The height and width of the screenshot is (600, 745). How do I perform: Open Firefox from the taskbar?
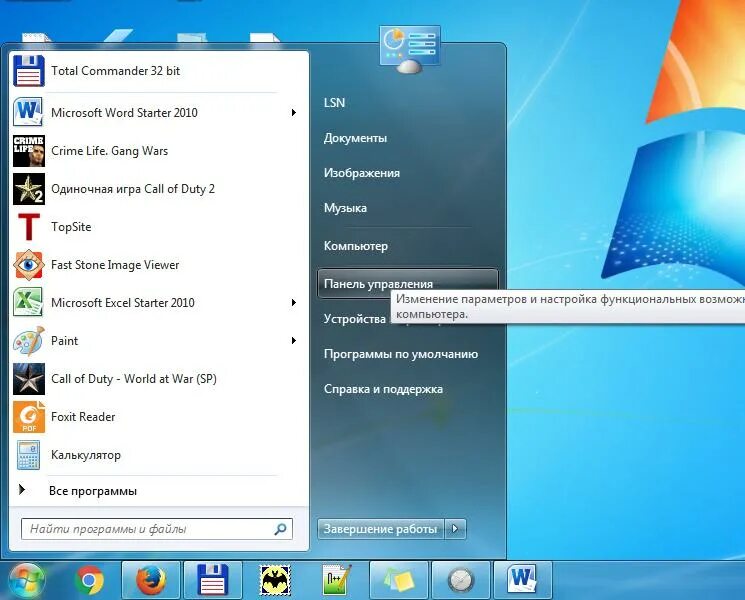tap(151, 581)
